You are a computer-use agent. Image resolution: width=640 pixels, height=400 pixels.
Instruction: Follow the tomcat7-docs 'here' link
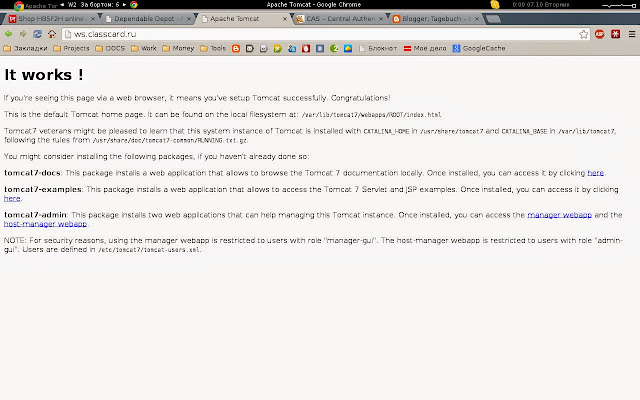click(x=596, y=173)
